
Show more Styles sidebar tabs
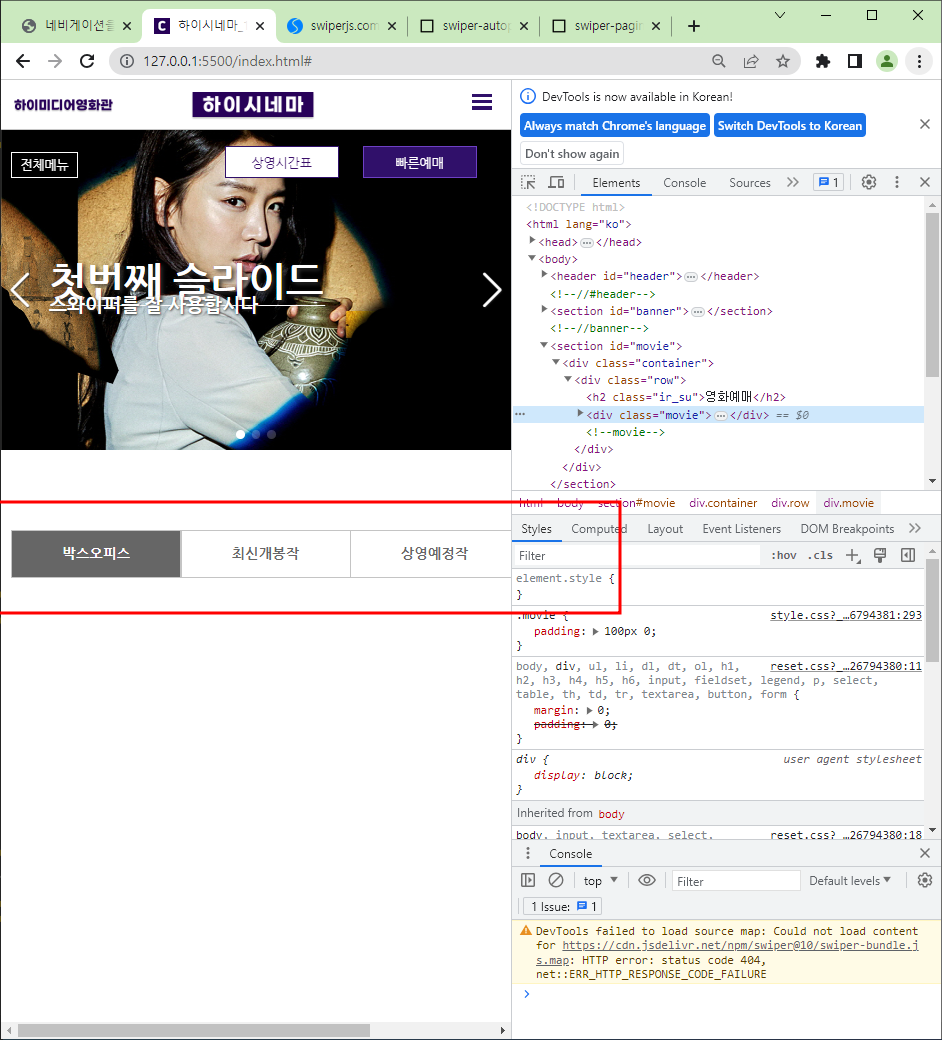(915, 529)
